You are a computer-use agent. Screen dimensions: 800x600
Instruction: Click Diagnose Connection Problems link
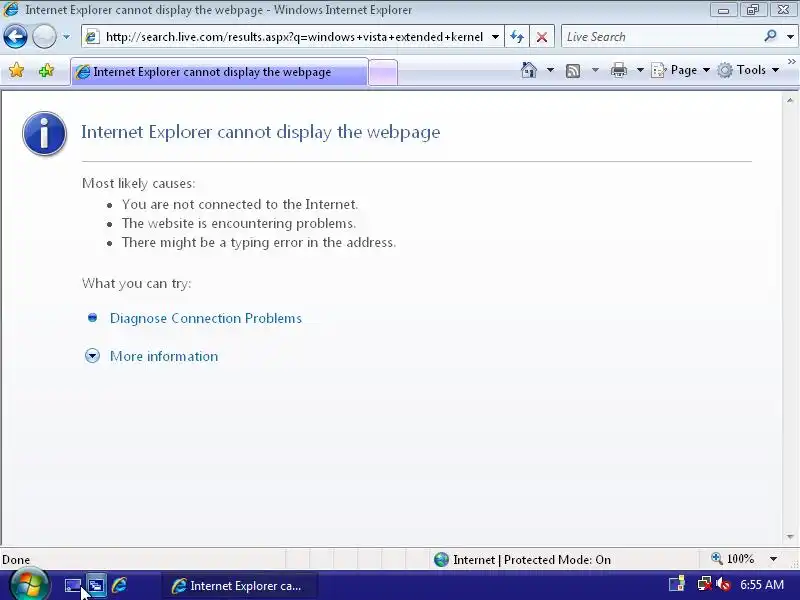click(206, 318)
